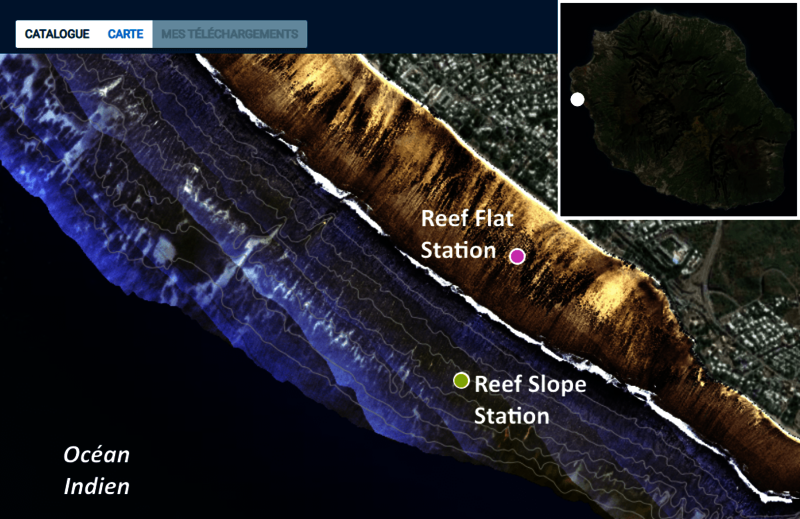800x519 pixels.
Task: Switch to the CARTE tab
Action: [126, 34]
